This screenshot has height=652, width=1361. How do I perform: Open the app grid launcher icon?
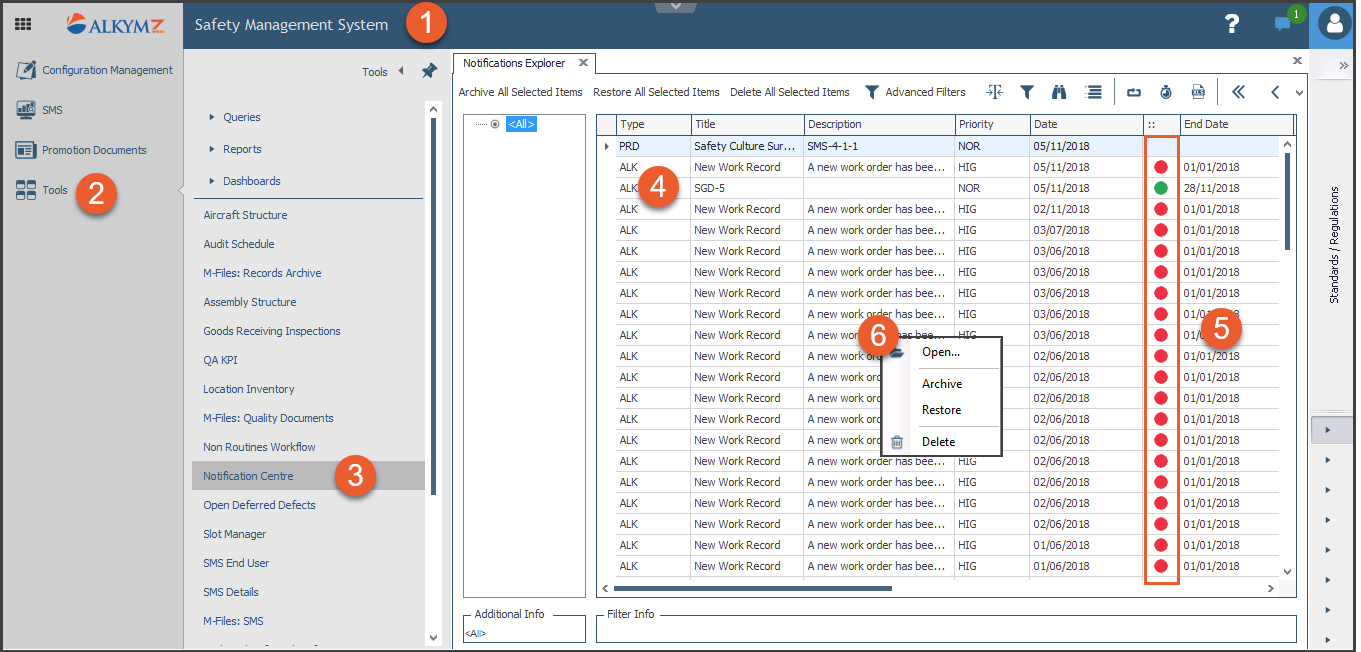click(23, 24)
